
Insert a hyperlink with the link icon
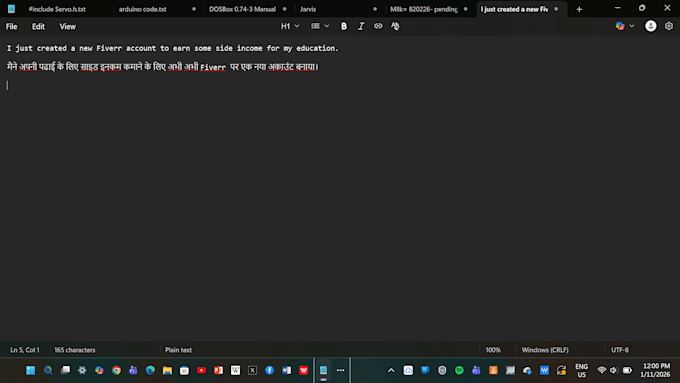[x=378, y=26]
